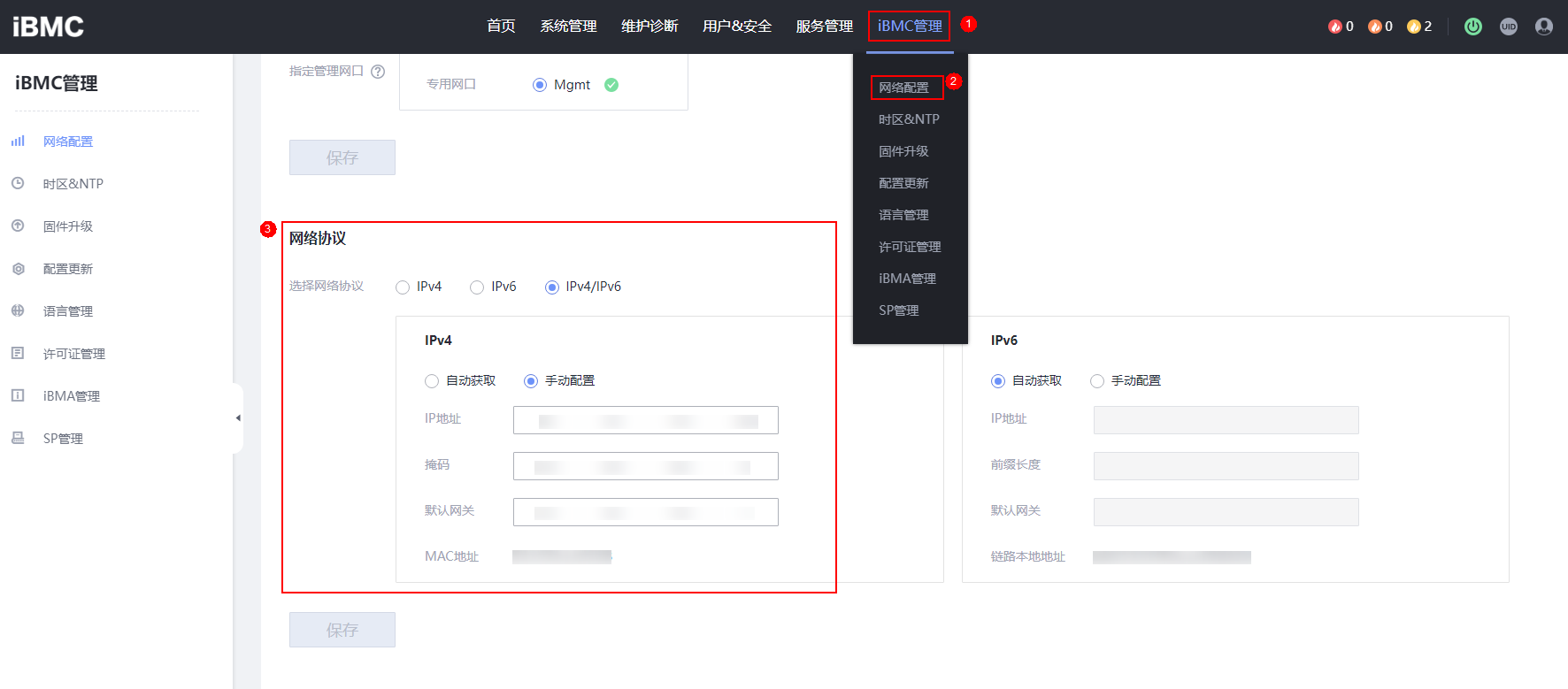Go to 时区&NTP in sidebar

73,184
